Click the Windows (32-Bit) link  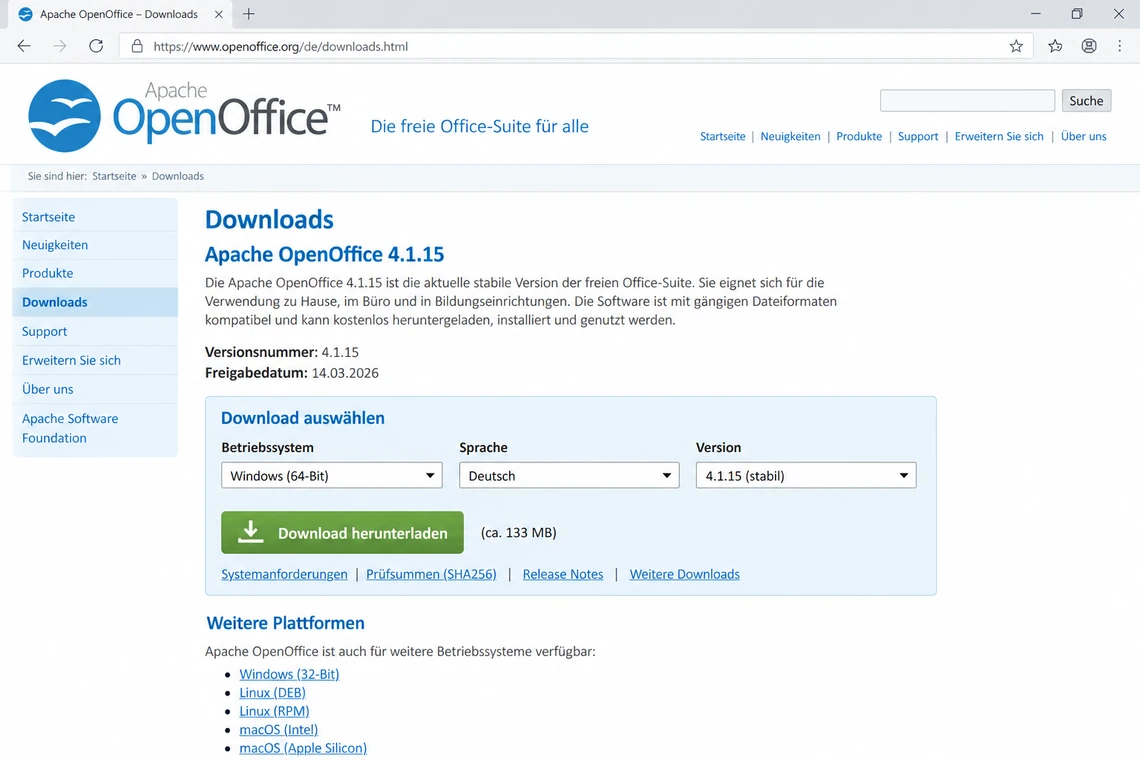pyautogui.click(x=289, y=674)
